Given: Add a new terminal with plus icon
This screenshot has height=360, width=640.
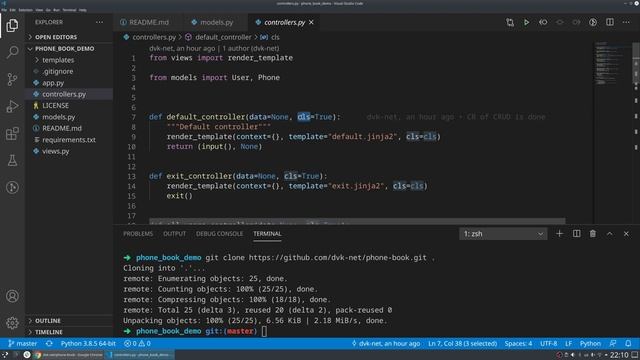Looking at the screenshot, I should [x=560, y=233].
